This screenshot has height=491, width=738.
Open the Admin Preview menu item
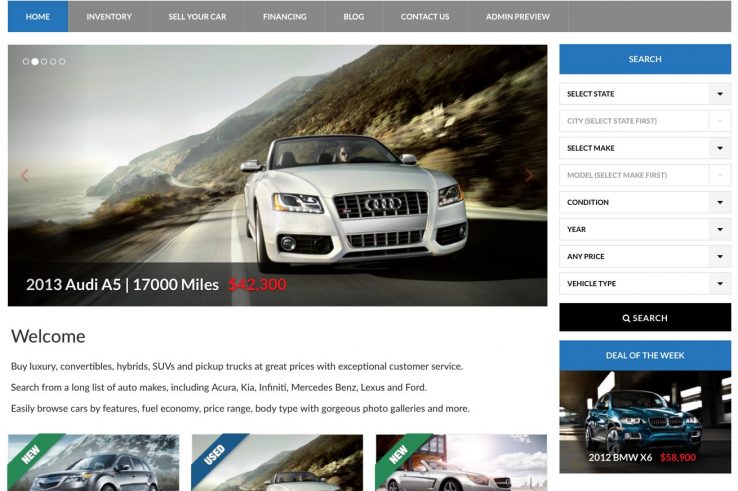[x=518, y=16]
